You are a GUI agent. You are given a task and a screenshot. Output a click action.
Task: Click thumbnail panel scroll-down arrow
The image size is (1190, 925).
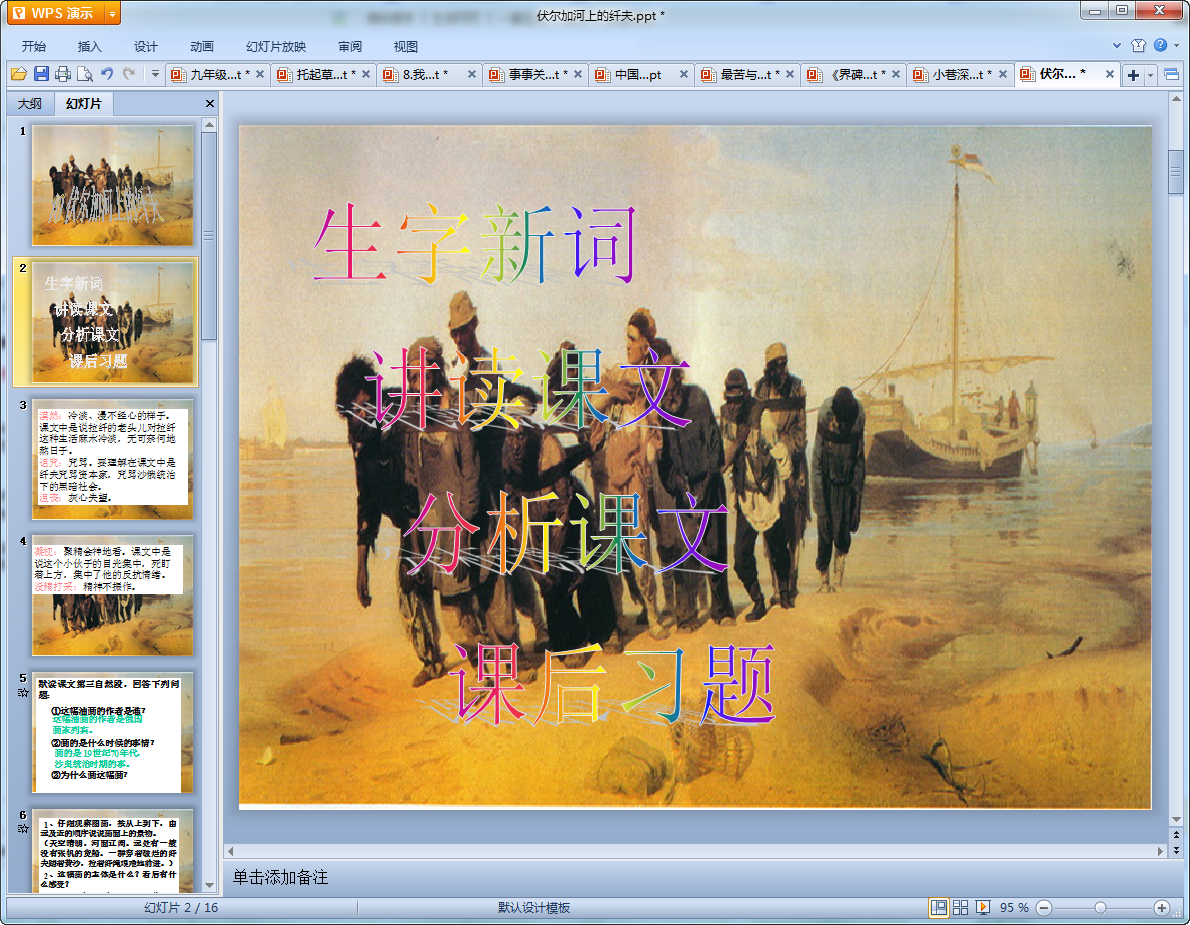pos(209,885)
